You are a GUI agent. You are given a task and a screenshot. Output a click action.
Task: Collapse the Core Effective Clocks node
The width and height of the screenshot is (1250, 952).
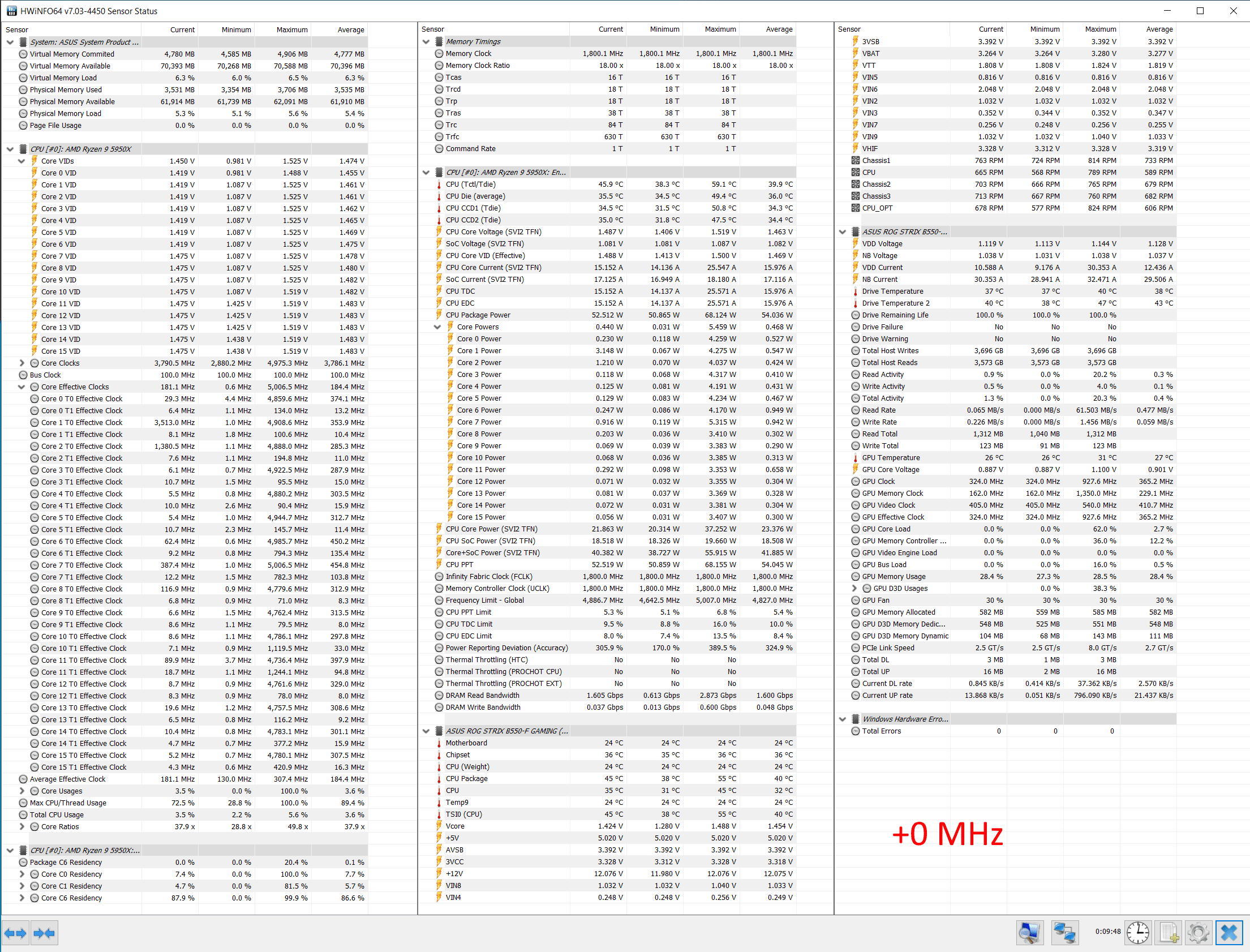pyautogui.click(x=22, y=387)
